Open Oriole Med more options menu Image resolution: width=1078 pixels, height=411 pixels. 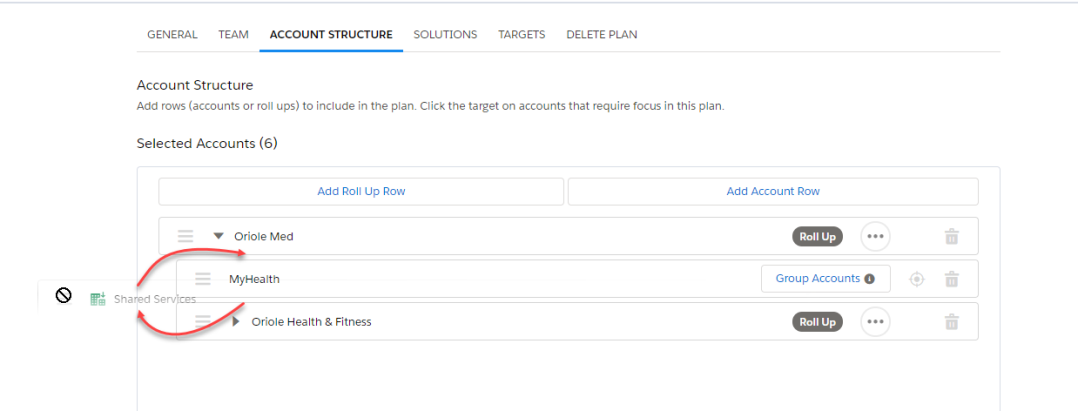pyautogui.click(x=875, y=236)
